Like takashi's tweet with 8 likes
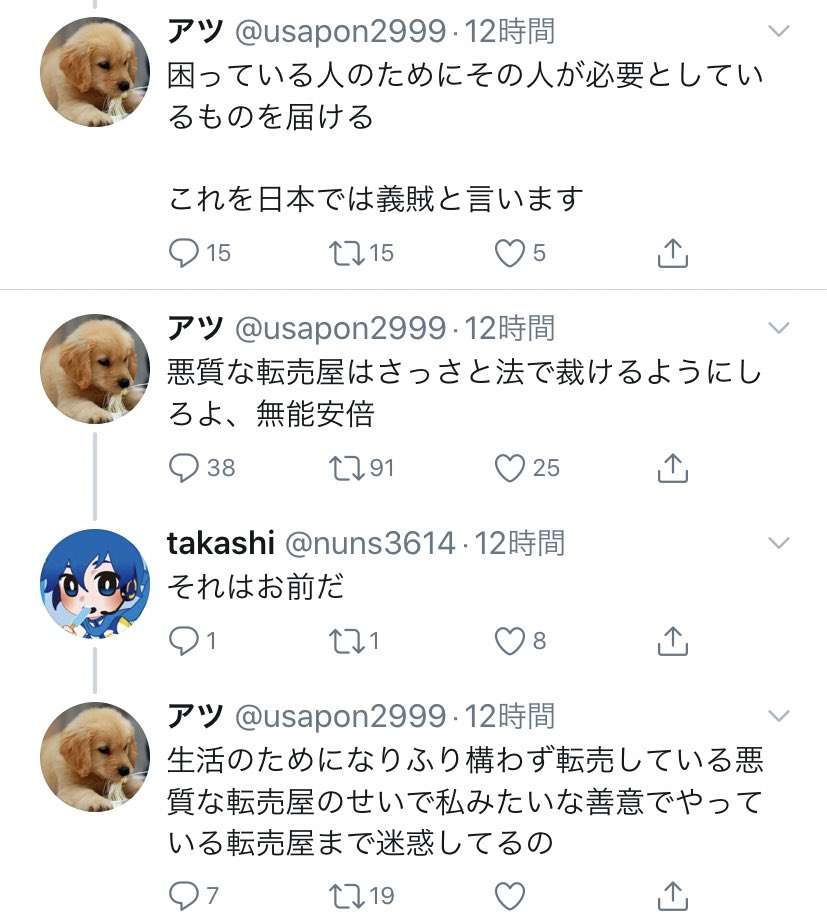This screenshot has height=923, width=827. pyautogui.click(x=511, y=640)
